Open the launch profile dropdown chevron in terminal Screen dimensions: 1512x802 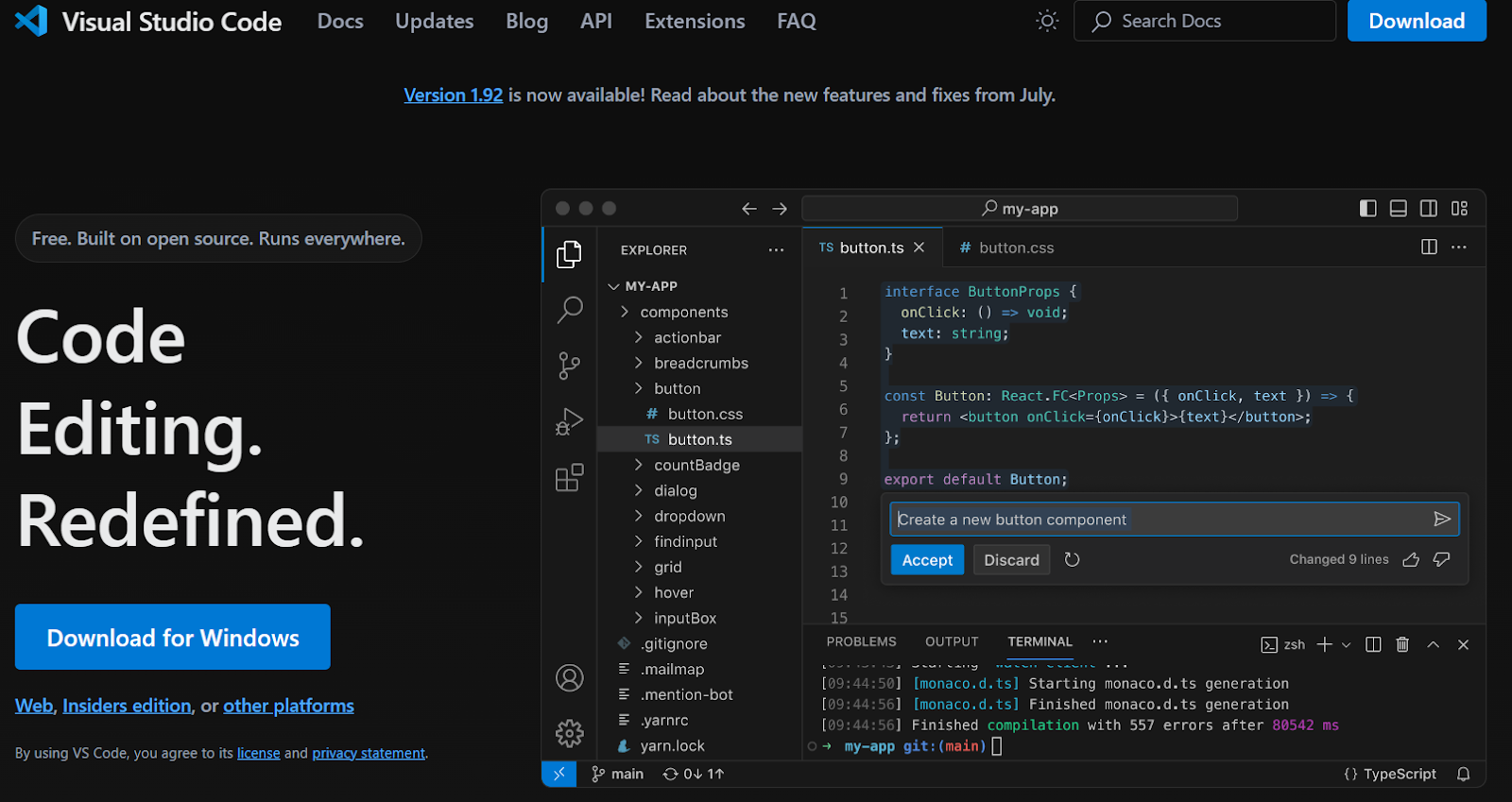click(1347, 645)
